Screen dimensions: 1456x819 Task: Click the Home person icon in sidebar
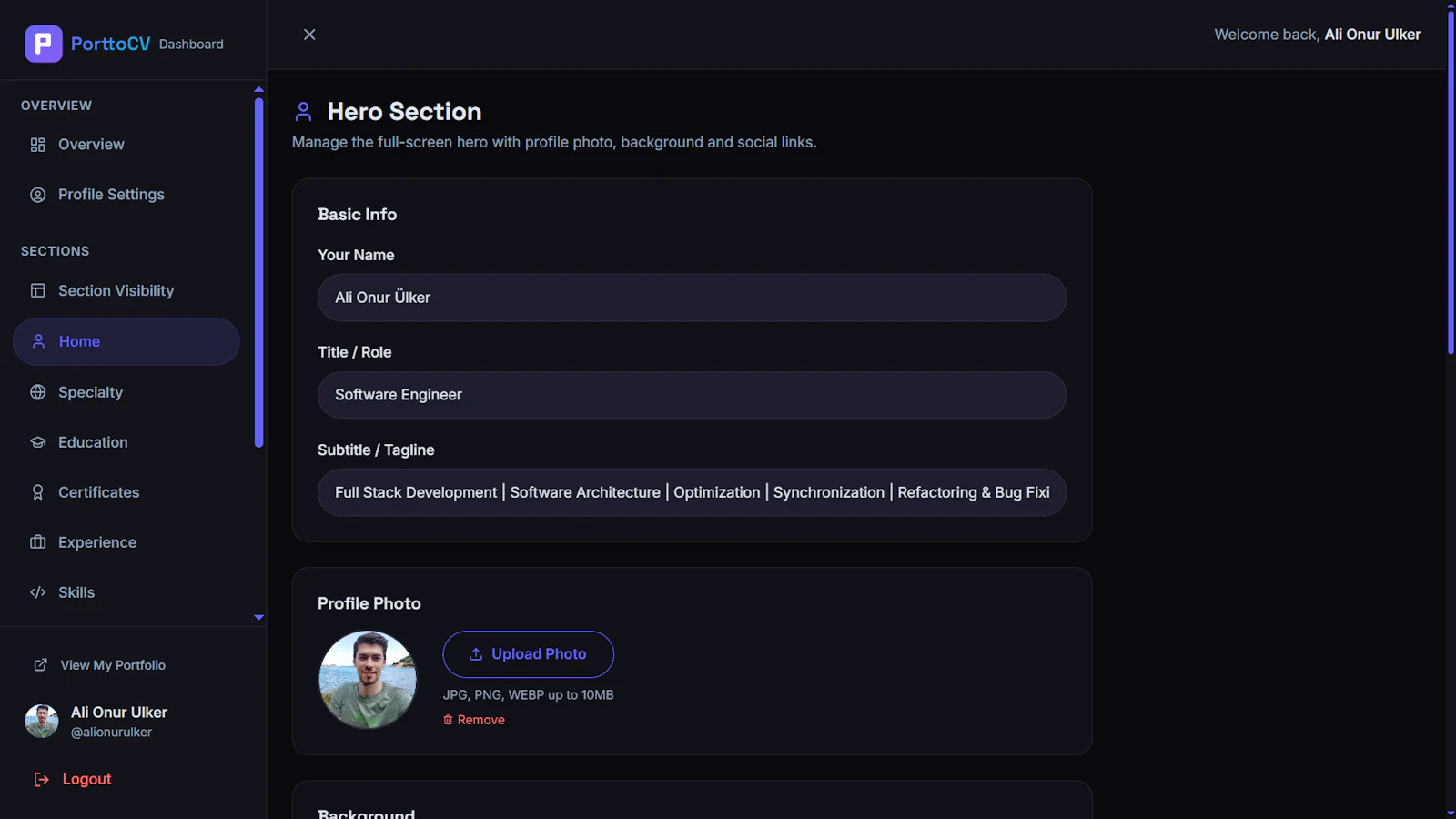[x=38, y=342]
